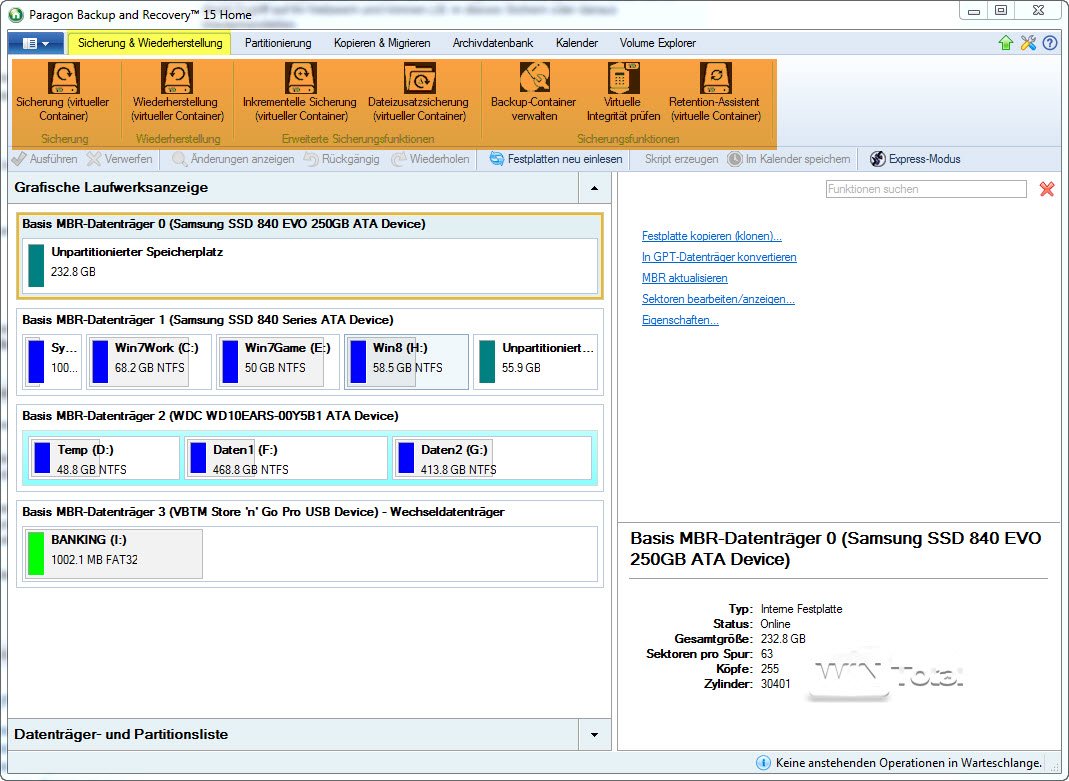This screenshot has height=781, width=1069.
Task: Click the Funktionen suchen search field
Action: [x=925, y=189]
